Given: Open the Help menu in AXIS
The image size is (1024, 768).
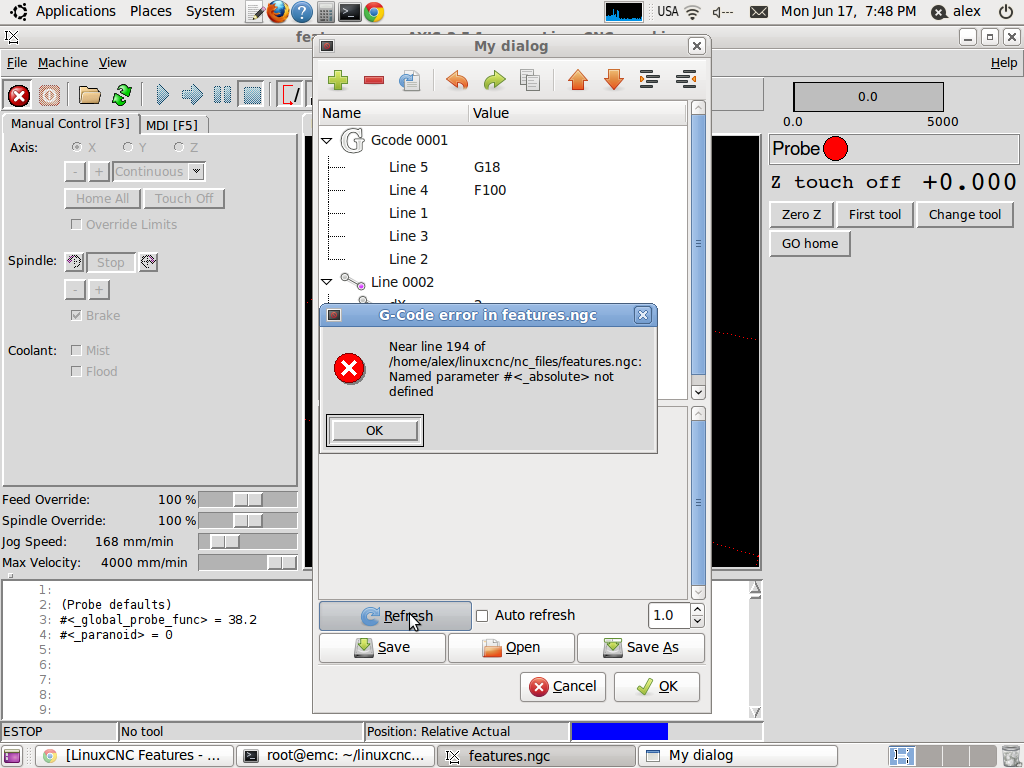Looking at the screenshot, I should point(1004,63).
